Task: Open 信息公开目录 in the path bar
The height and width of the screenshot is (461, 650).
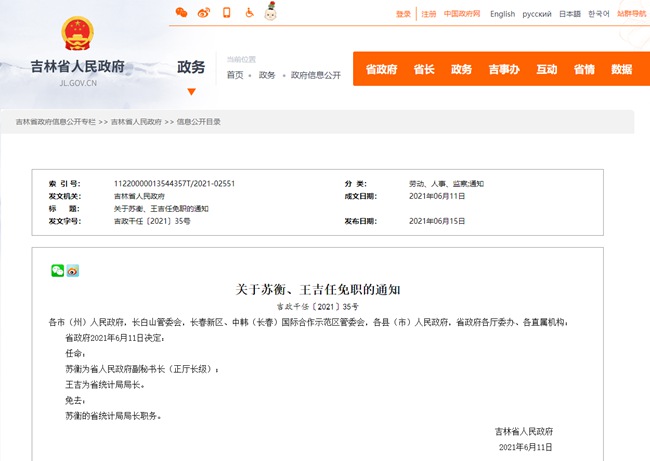Action: 199,122
